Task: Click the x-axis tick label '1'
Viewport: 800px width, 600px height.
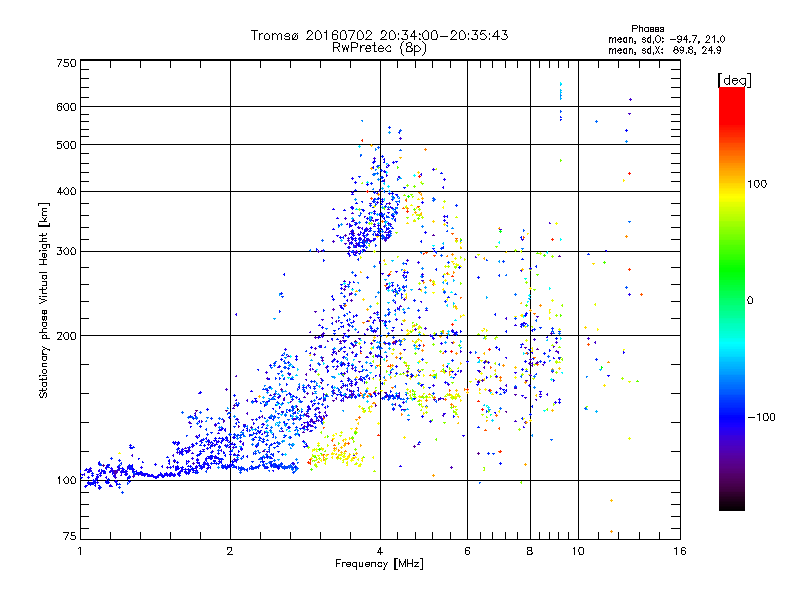Action: click(80, 551)
